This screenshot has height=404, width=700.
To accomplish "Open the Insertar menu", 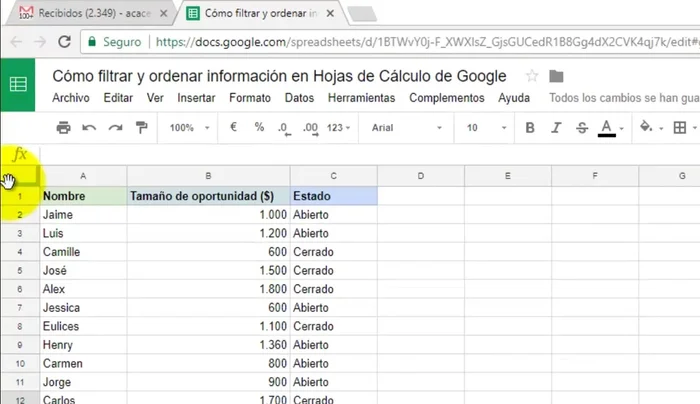I will [x=196, y=98].
